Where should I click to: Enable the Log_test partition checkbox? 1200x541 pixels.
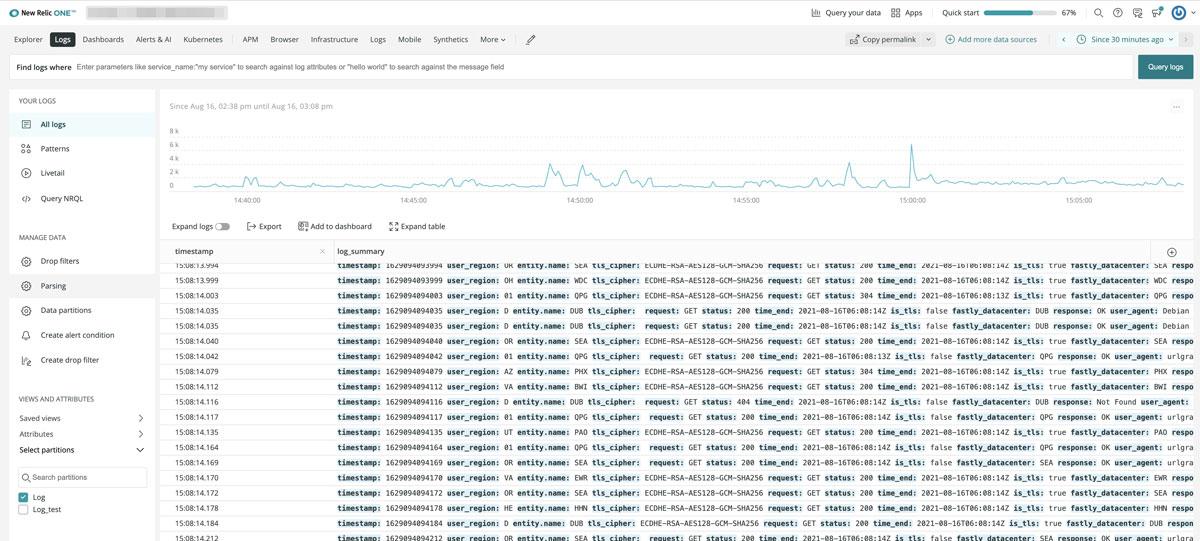point(24,510)
